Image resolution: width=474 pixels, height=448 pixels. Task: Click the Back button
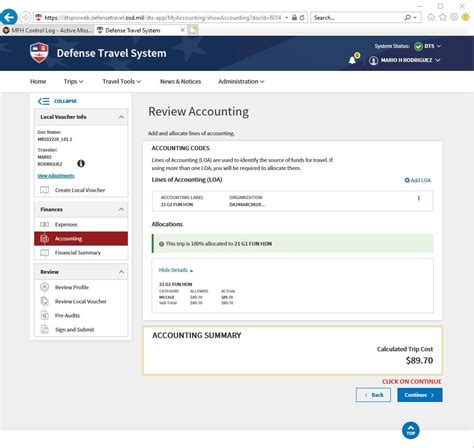[373, 395]
